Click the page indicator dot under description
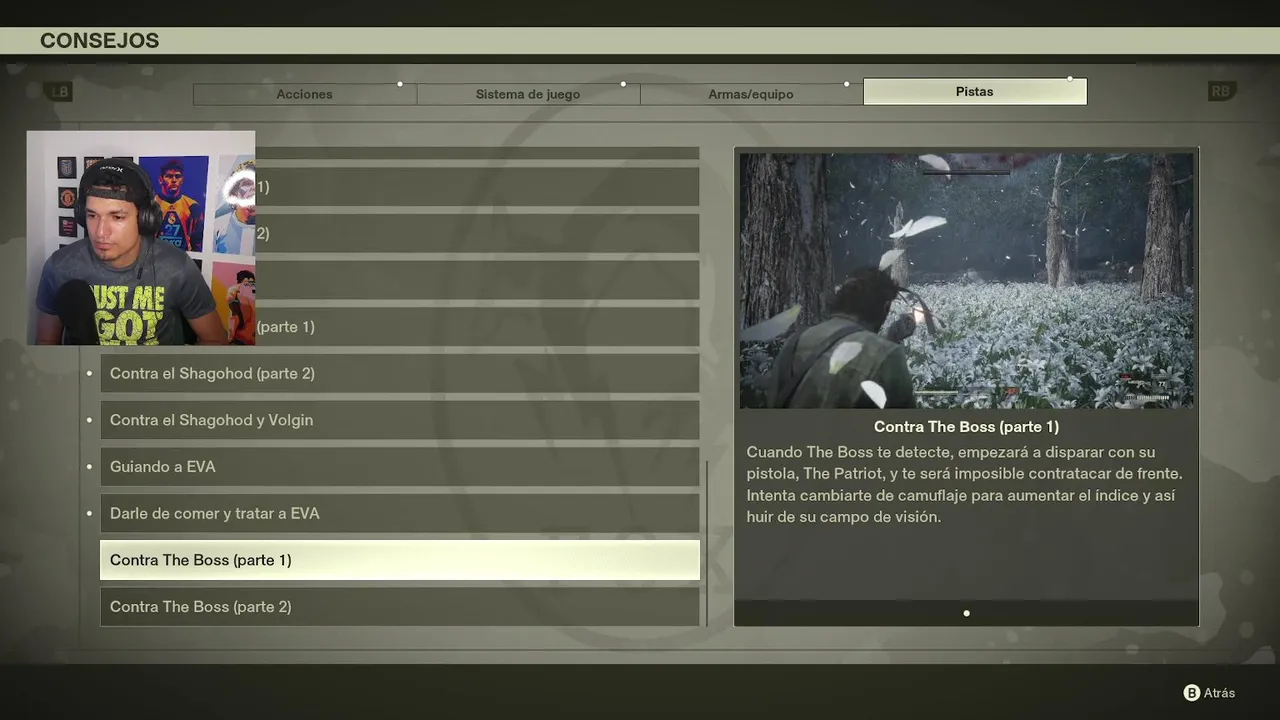This screenshot has height=720, width=1280. point(966,613)
